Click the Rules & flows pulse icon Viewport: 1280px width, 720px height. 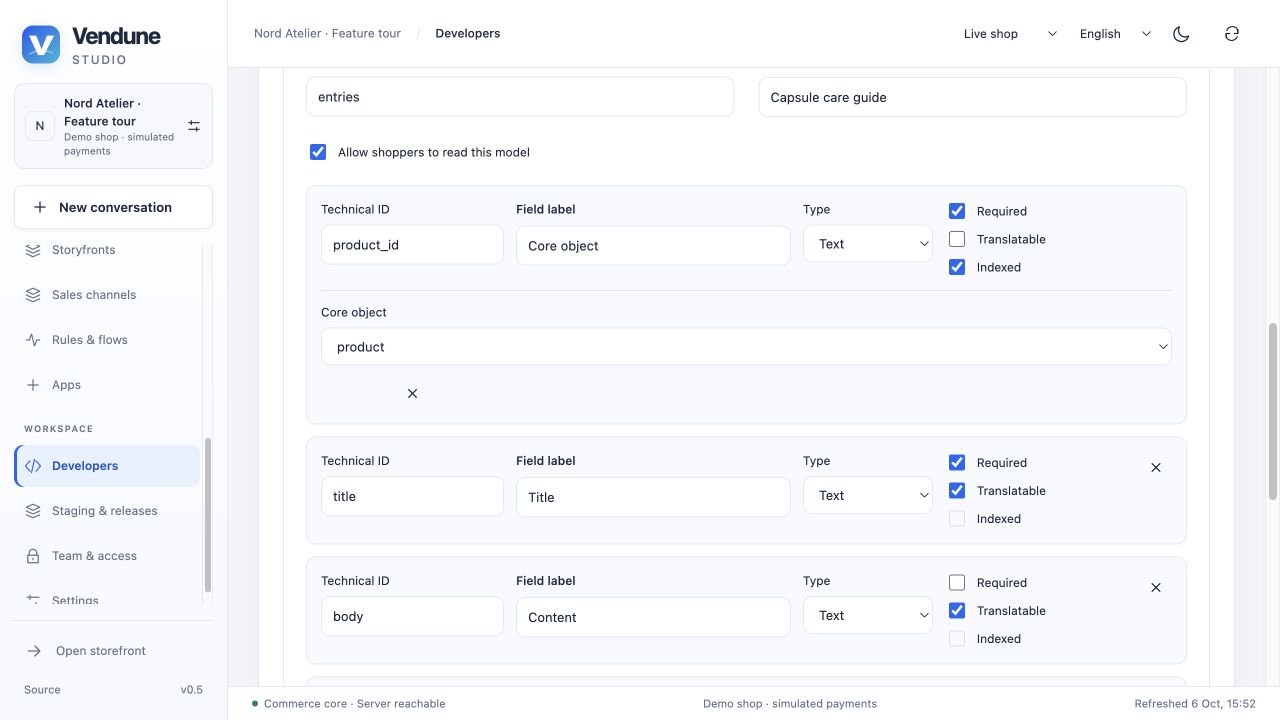33,340
